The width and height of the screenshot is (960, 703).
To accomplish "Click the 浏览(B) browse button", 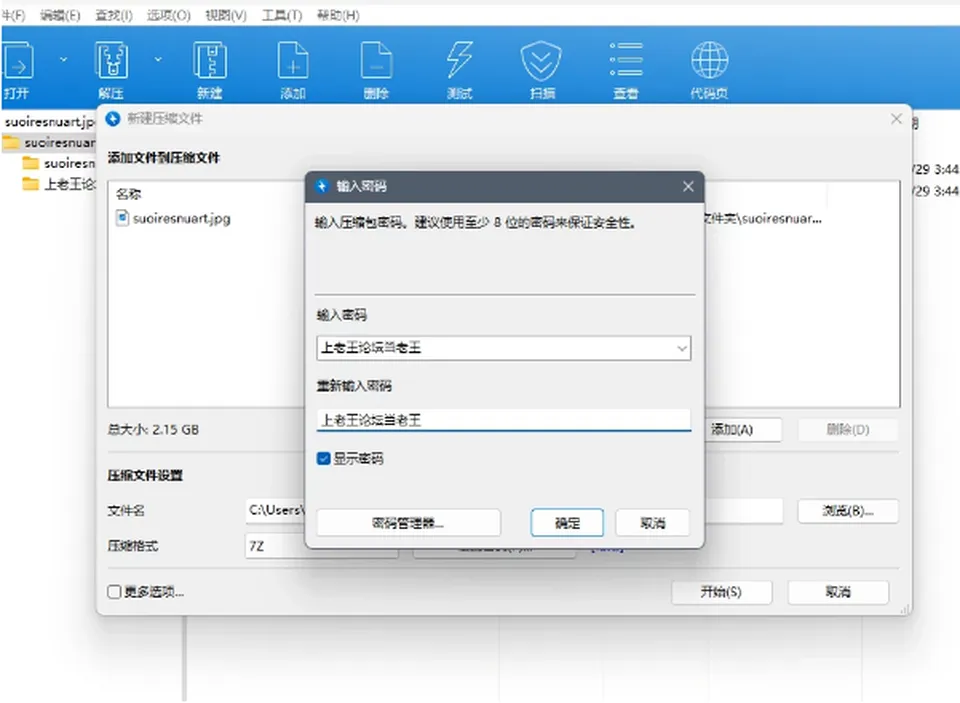I will (848, 511).
